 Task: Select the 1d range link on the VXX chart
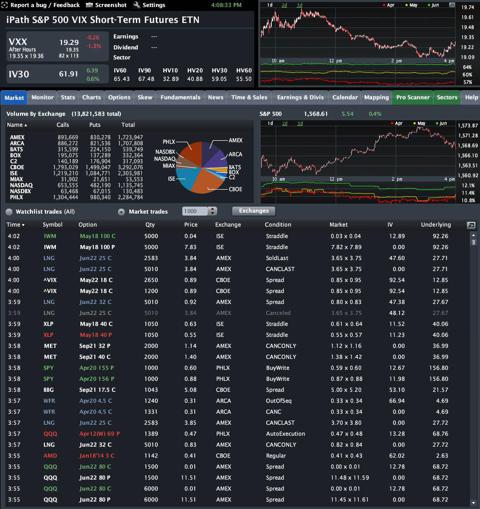pos(270,5)
